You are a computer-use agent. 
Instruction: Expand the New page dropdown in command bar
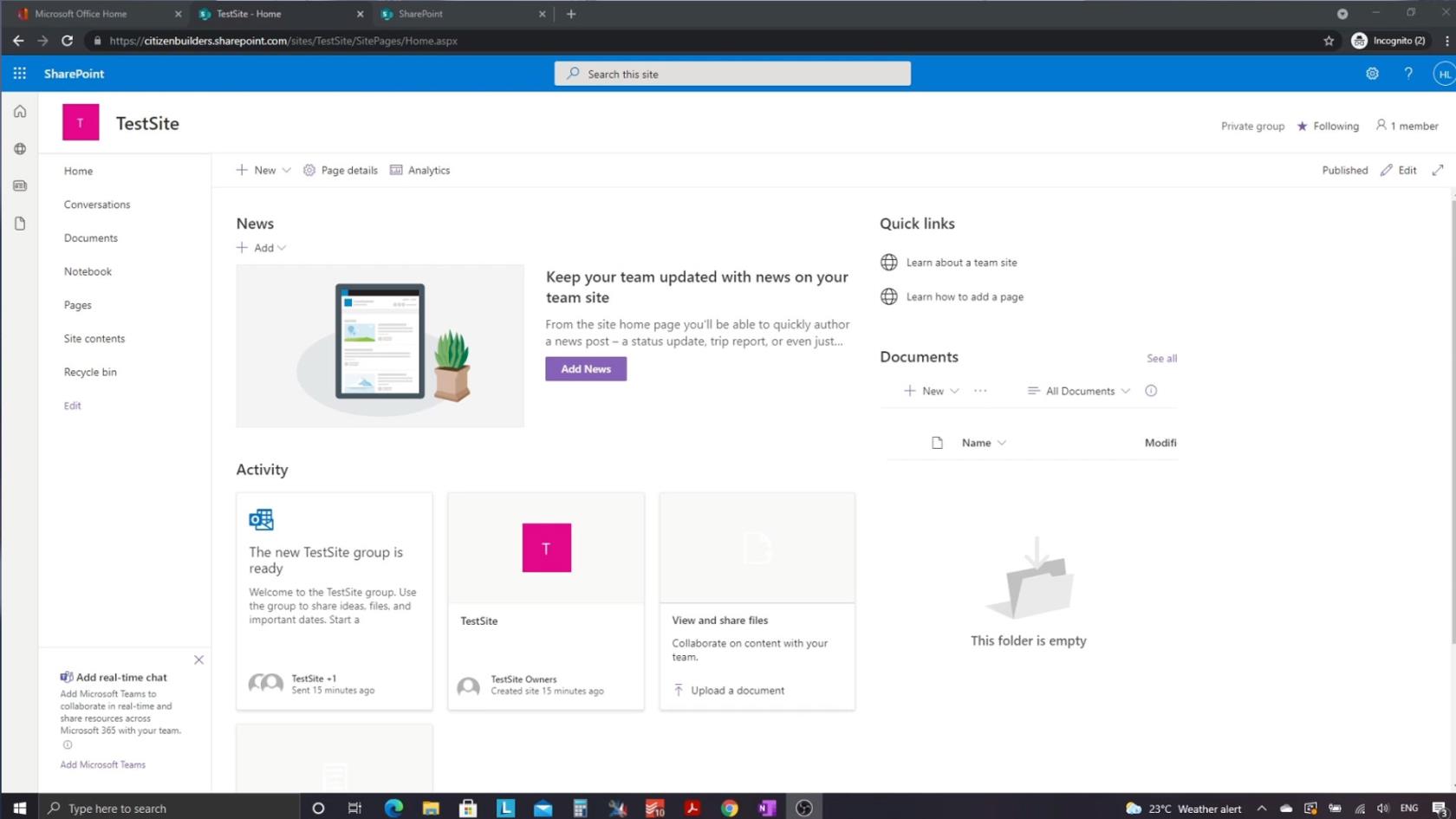point(286,171)
